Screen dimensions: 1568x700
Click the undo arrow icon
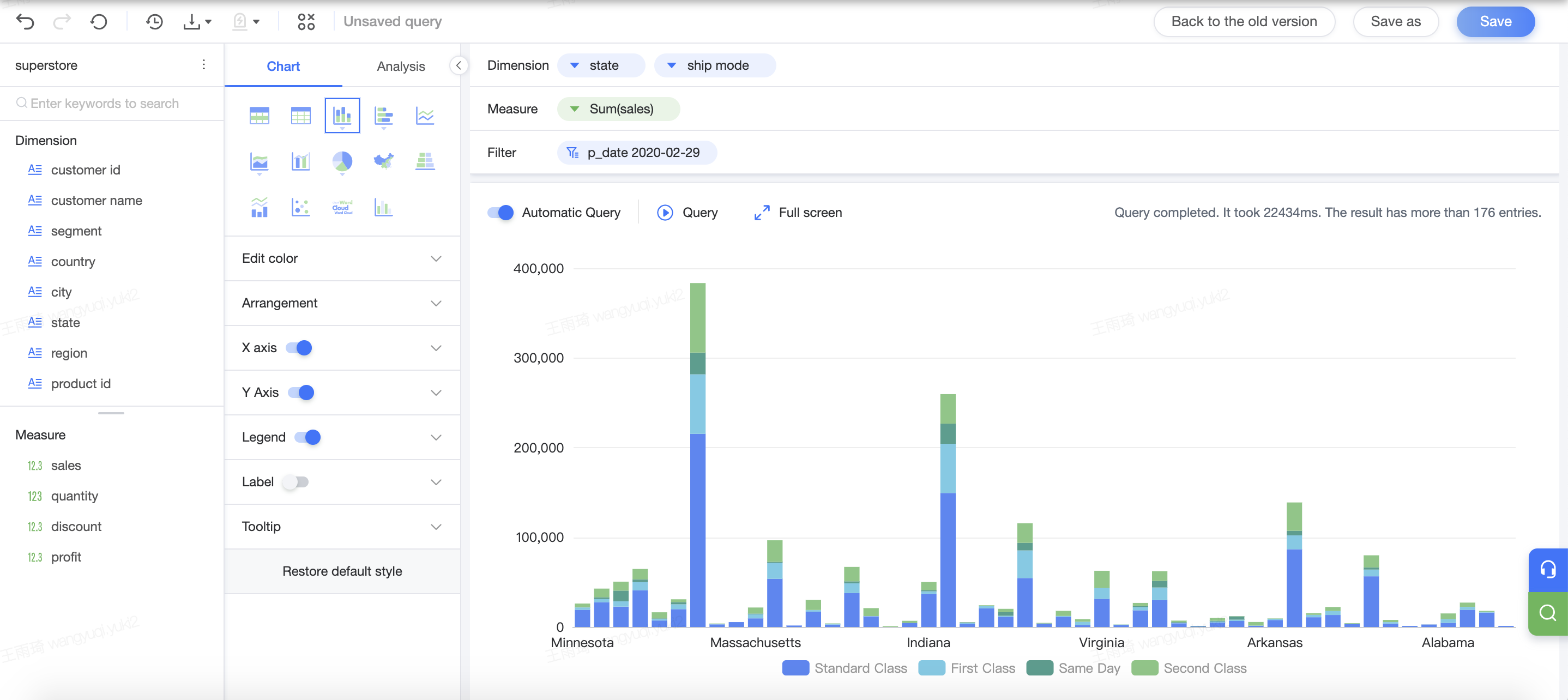coord(25,22)
